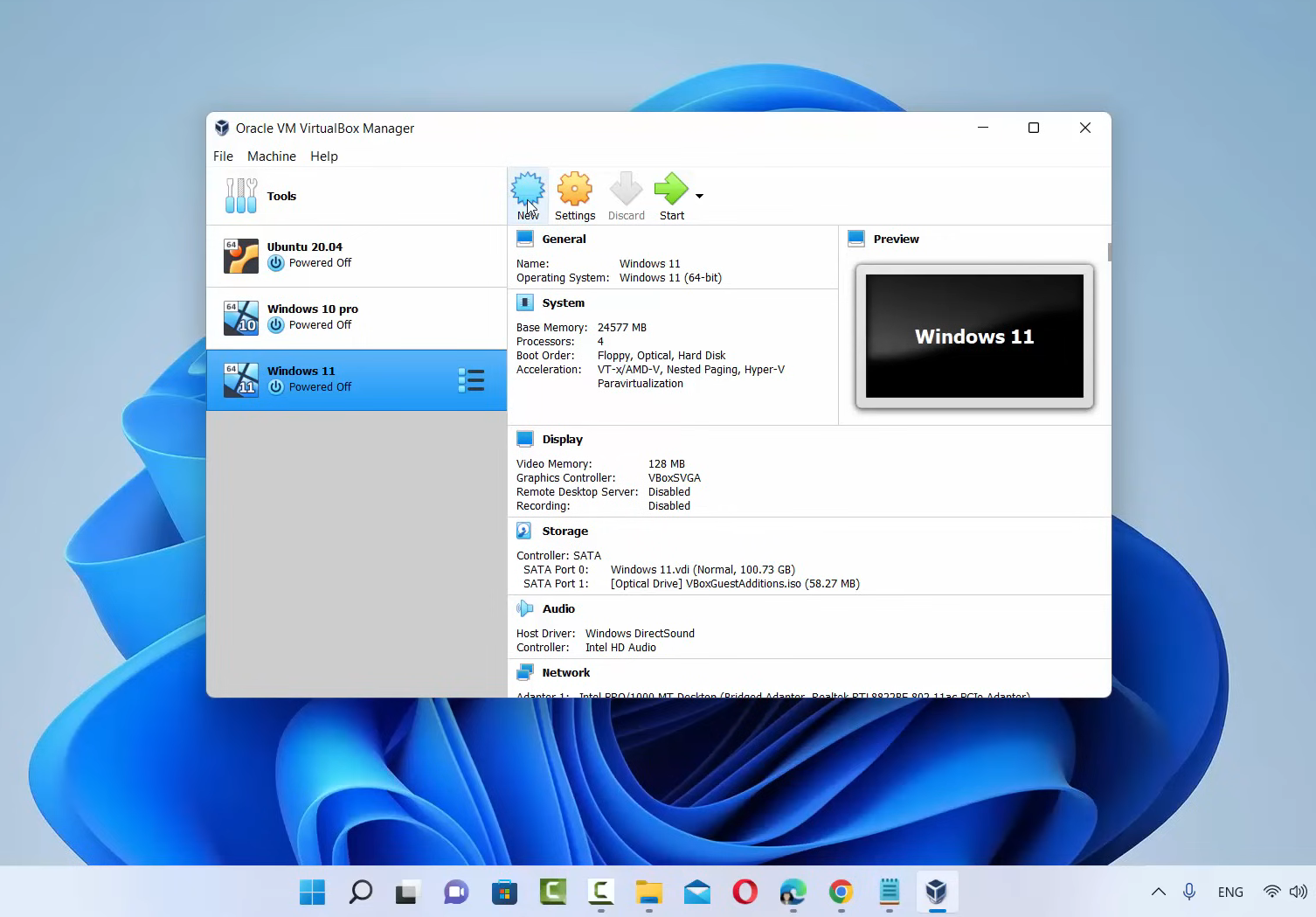Click the Display section header icon
The image size is (1316, 917).
click(525, 439)
